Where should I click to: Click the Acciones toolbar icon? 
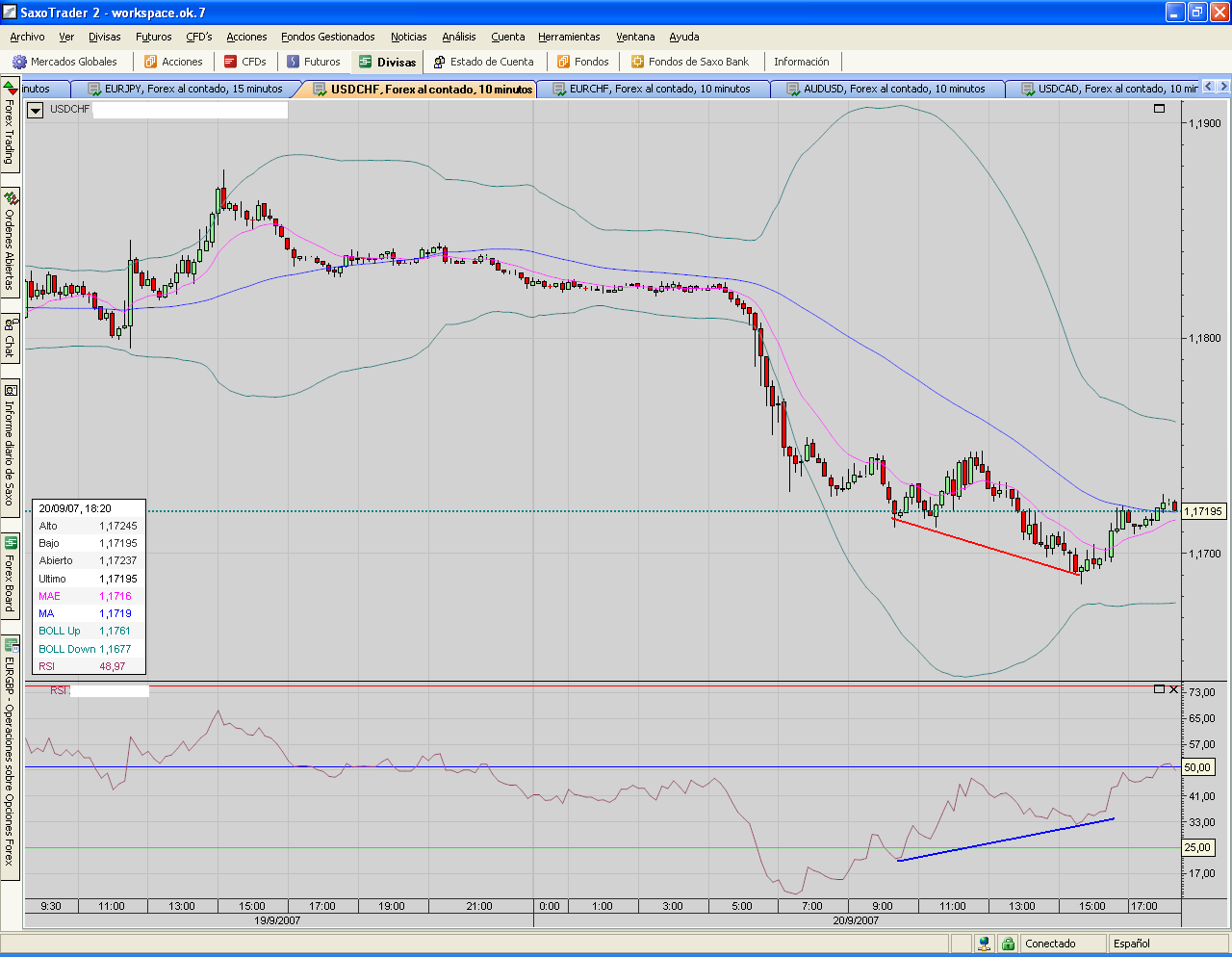coord(151,62)
